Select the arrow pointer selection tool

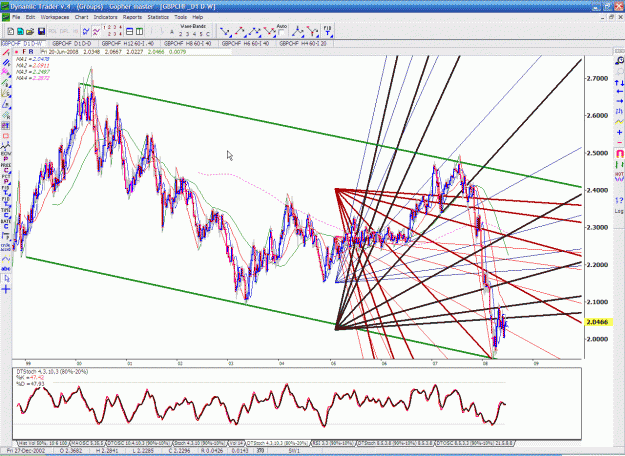tap(6, 279)
